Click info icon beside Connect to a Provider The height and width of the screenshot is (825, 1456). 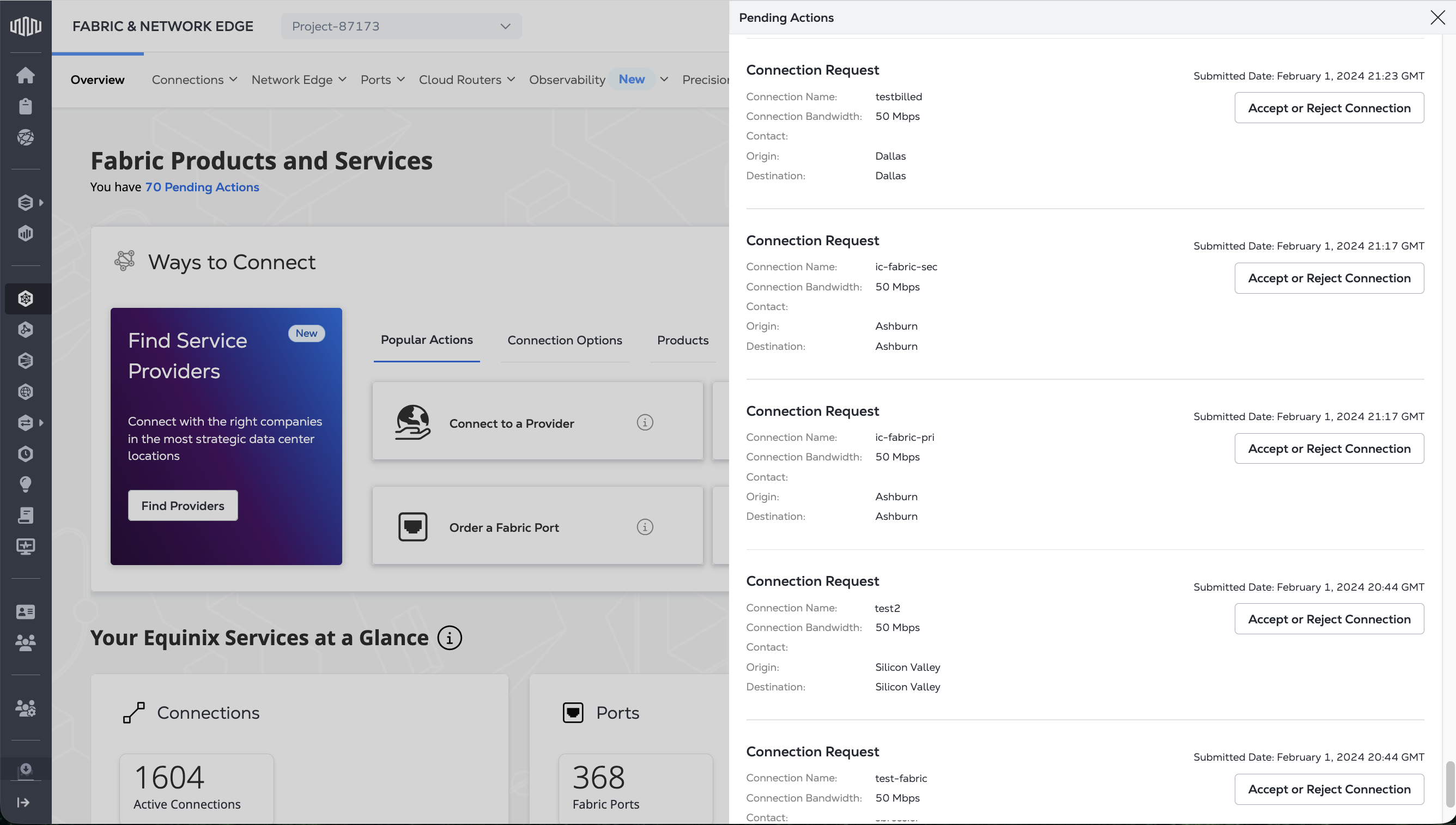point(645,423)
